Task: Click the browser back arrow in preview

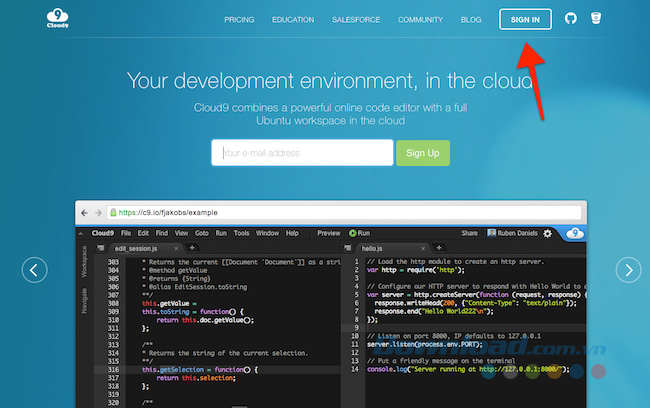Action: point(85,213)
